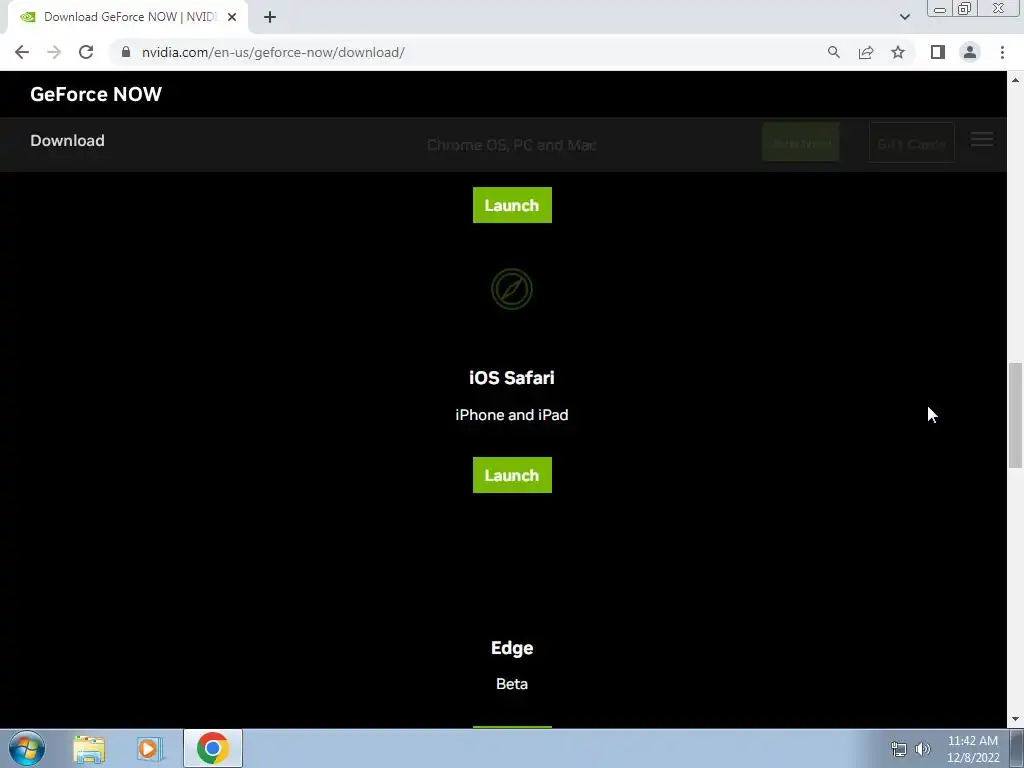Viewport: 1024px width, 768px height.
Task: Click the scrollbar down arrow
Action: point(1015,720)
